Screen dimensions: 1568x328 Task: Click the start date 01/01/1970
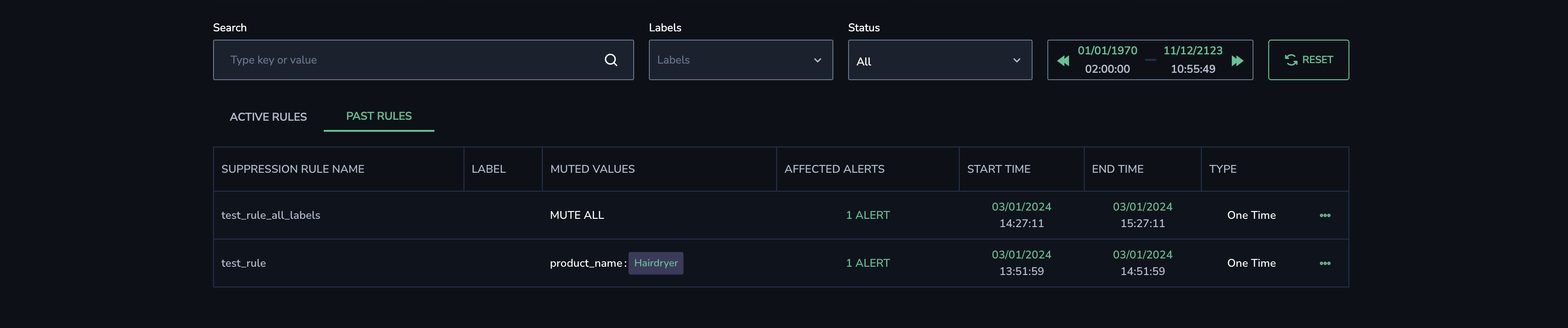click(1107, 51)
